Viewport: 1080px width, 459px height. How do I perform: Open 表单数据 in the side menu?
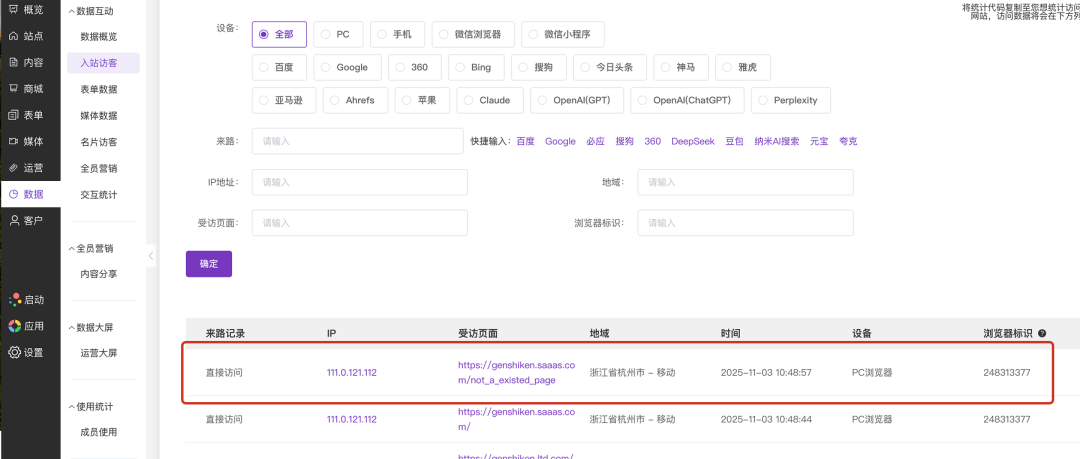[x=98, y=89]
